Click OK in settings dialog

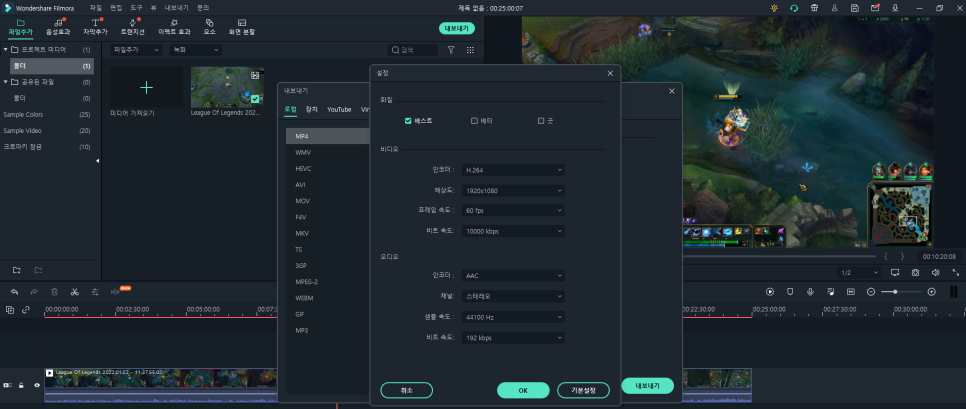click(523, 390)
